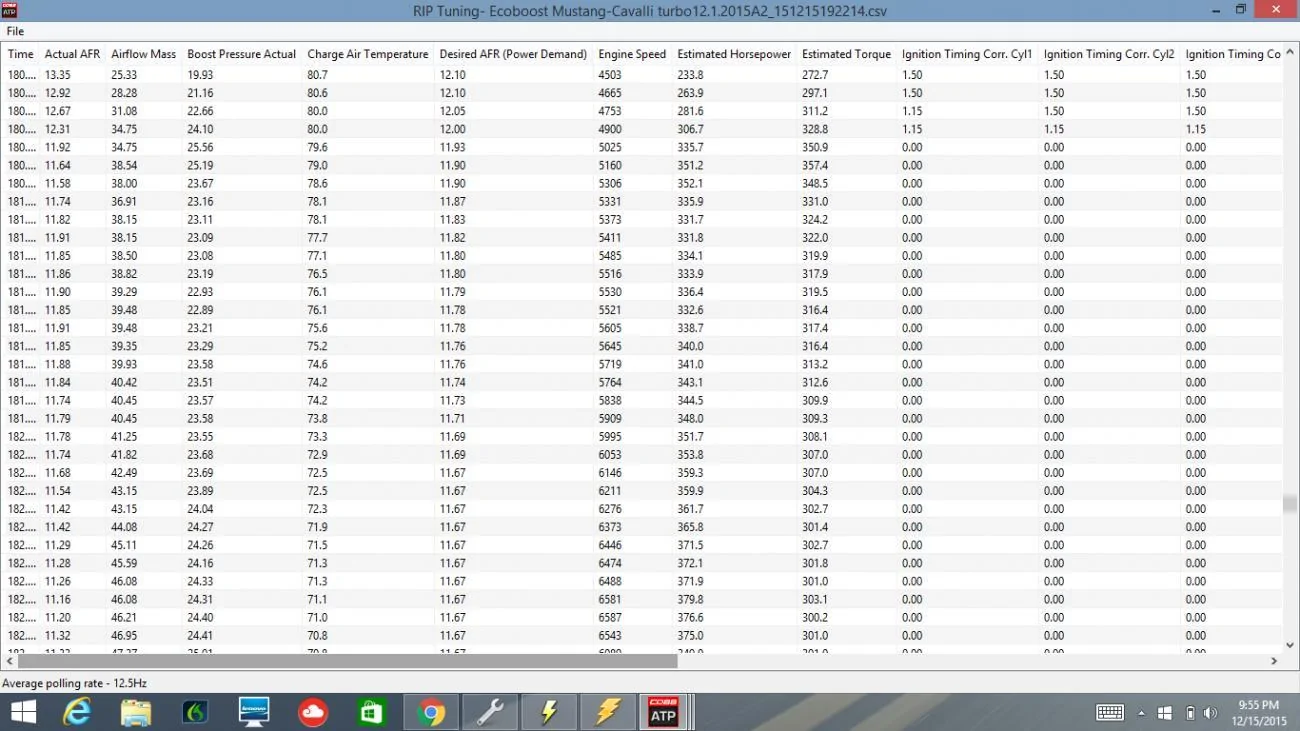The height and width of the screenshot is (731, 1300).
Task: Select the Engine Speed cell 5160
Action: tap(610, 165)
